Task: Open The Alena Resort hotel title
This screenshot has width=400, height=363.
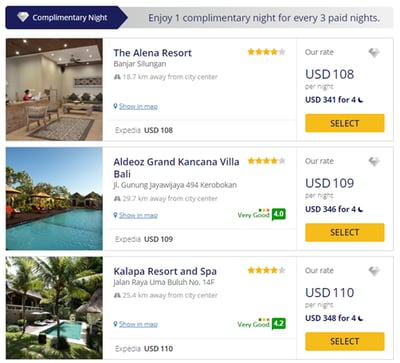Action: coord(152,53)
